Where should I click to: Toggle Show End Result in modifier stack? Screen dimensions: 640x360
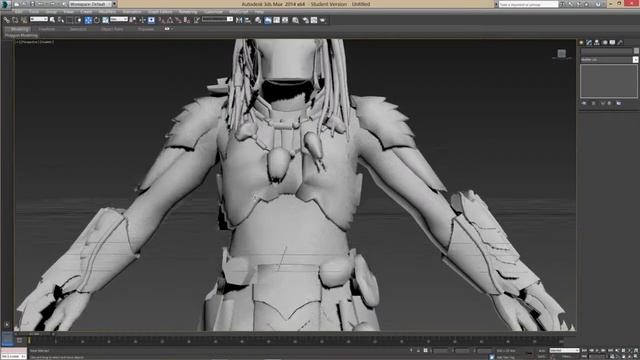[593, 103]
